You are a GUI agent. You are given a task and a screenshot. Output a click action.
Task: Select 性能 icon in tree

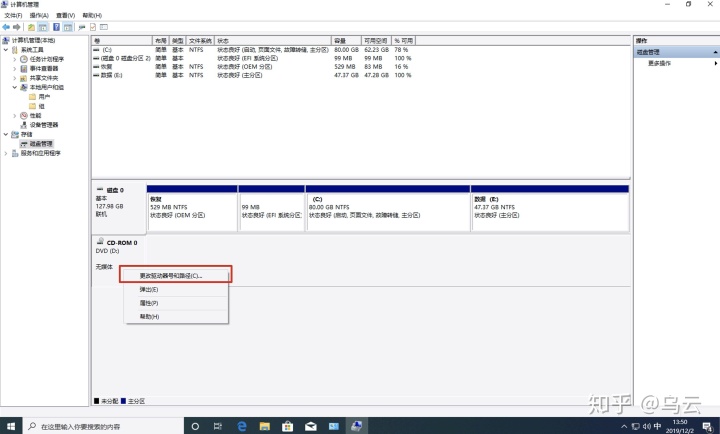click(x=24, y=116)
